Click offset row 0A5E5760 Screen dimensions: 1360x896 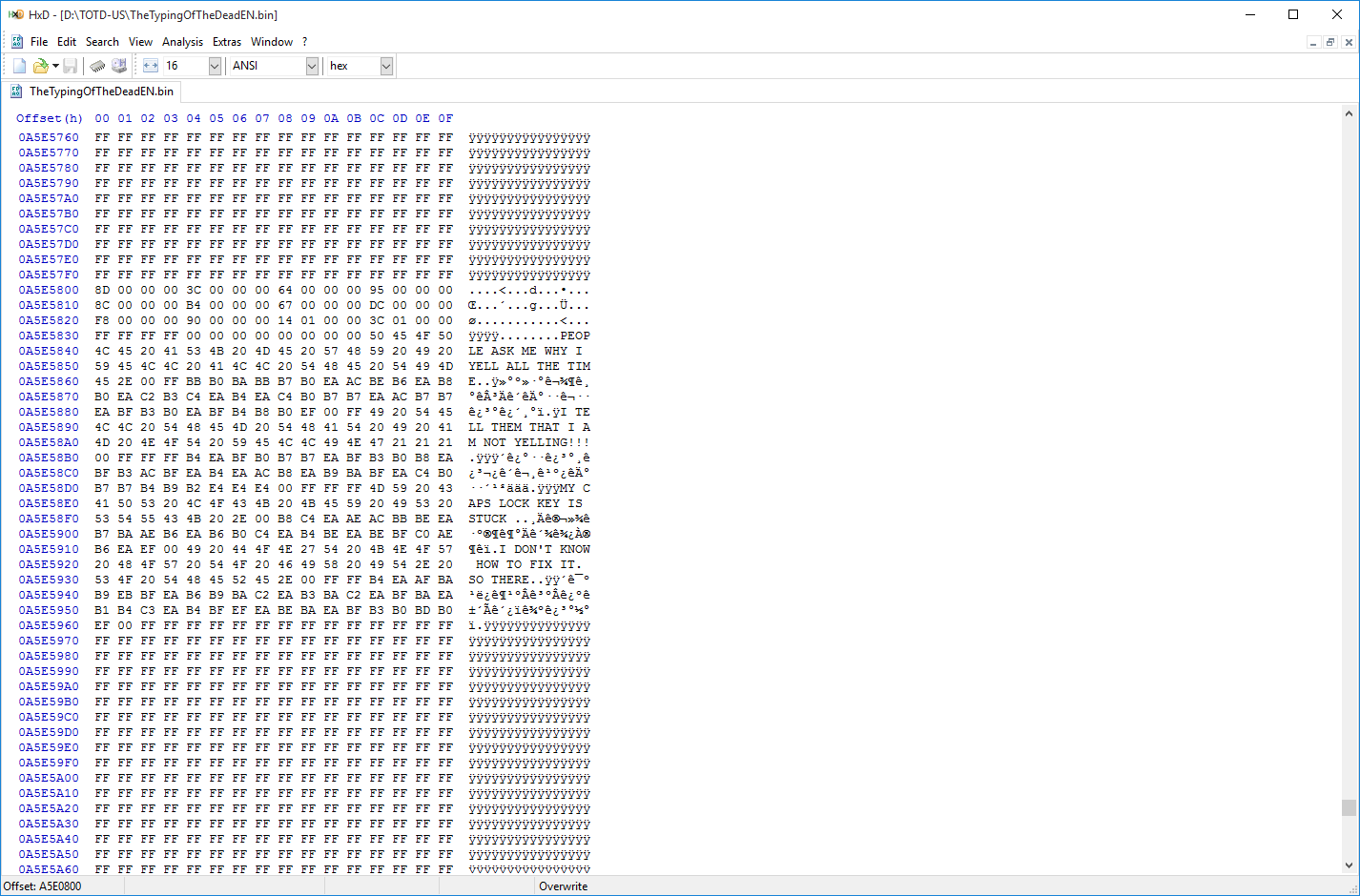click(49, 137)
